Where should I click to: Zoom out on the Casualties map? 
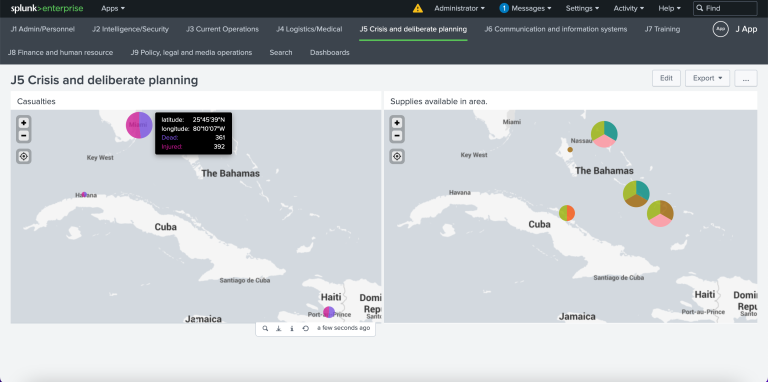click(x=24, y=136)
